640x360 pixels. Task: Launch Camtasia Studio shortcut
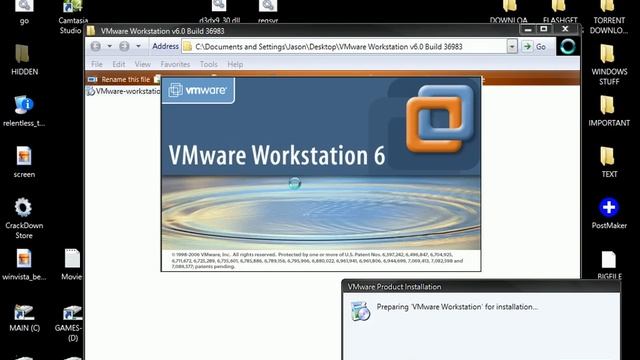pos(73,7)
